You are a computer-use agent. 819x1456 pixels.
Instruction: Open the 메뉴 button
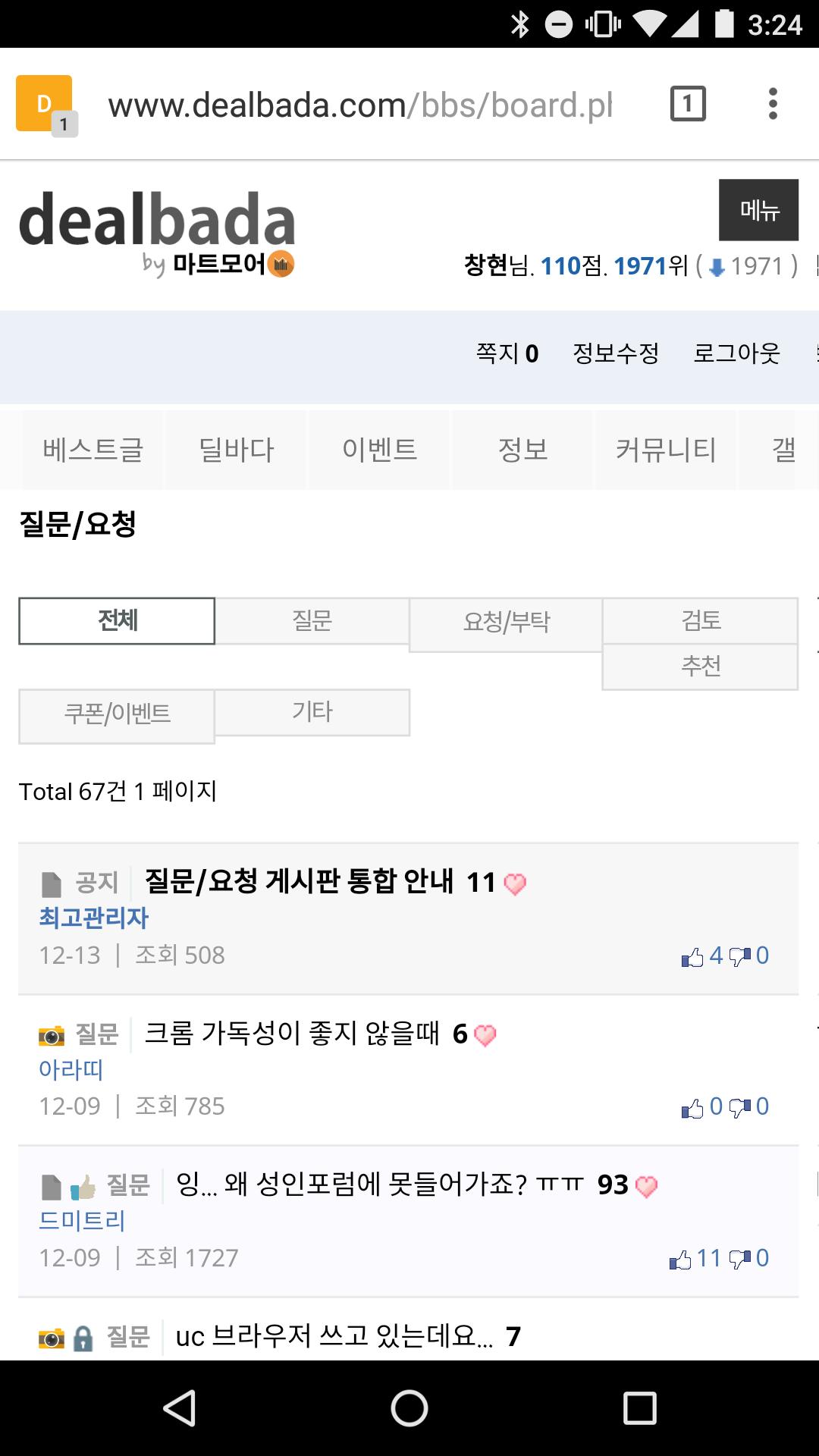(758, 210)
